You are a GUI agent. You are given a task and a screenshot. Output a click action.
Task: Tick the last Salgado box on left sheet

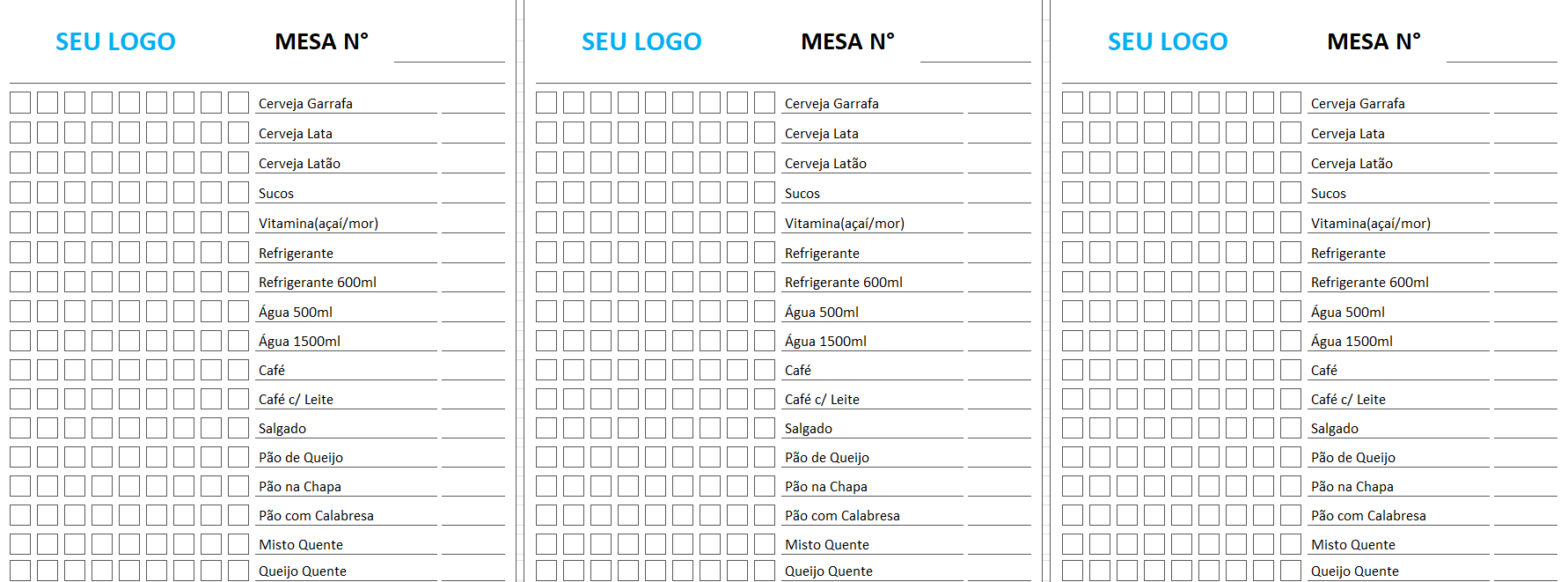click(x=238, y=428)
